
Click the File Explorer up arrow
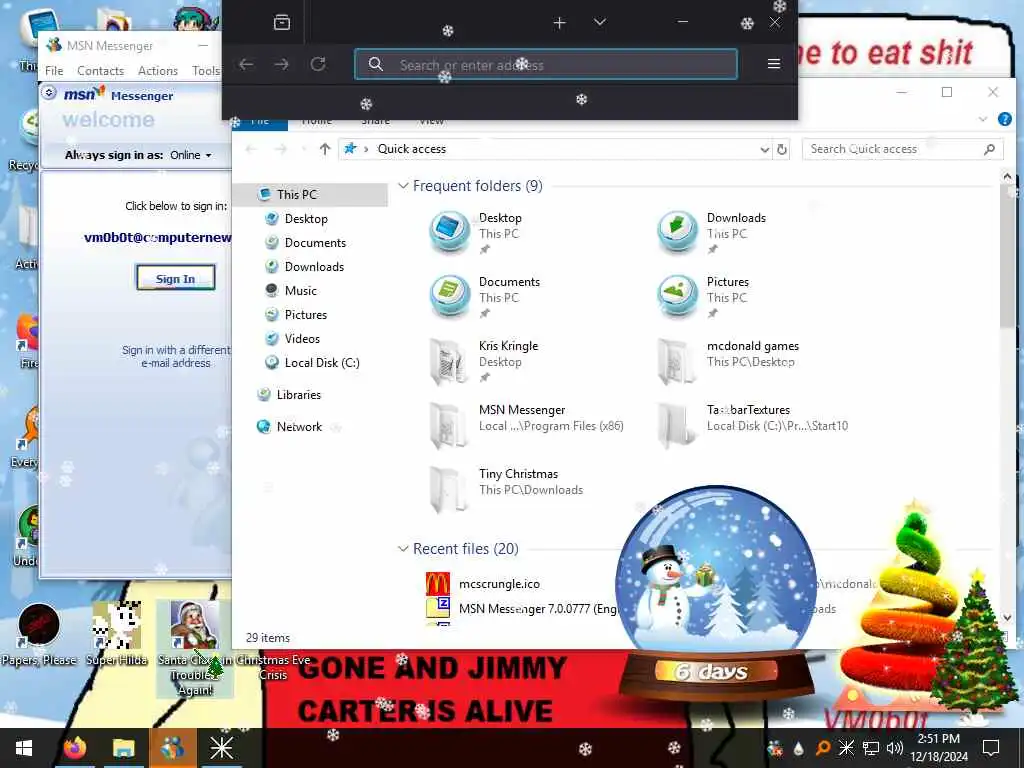point(325,149)
